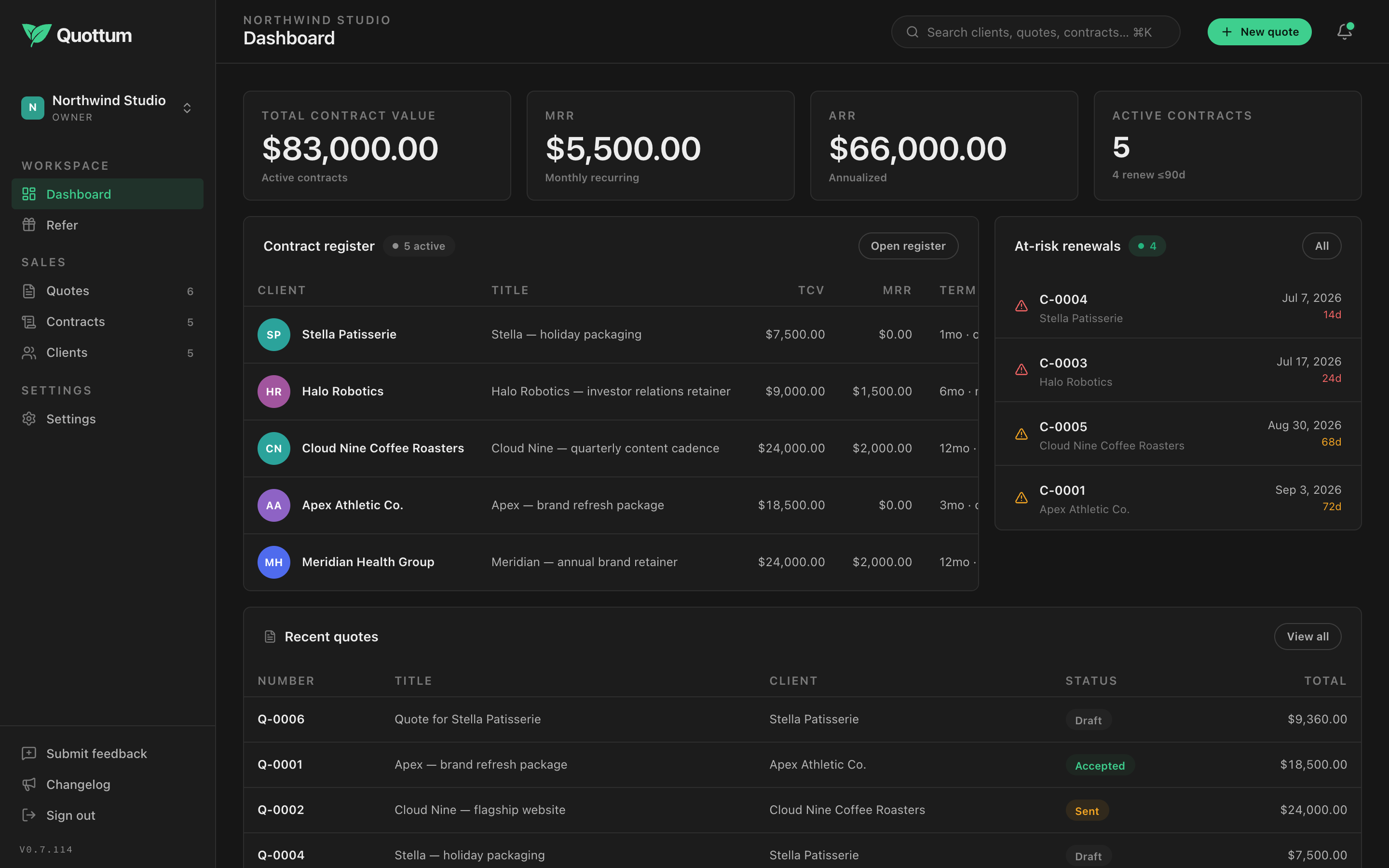Open the Dashboard menu item
Viewport: 1389px width, 868px height.
[108, 194]
